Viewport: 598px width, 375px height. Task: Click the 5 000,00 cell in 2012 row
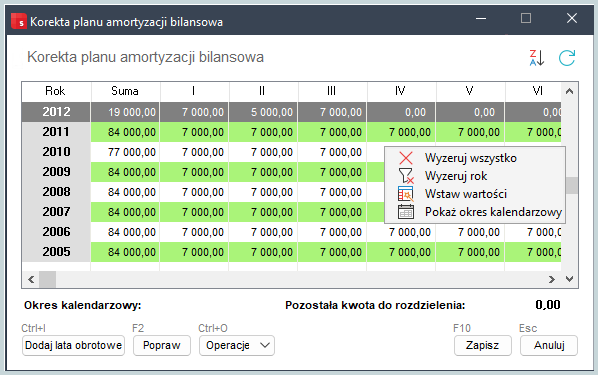click(x=263, y=112)
